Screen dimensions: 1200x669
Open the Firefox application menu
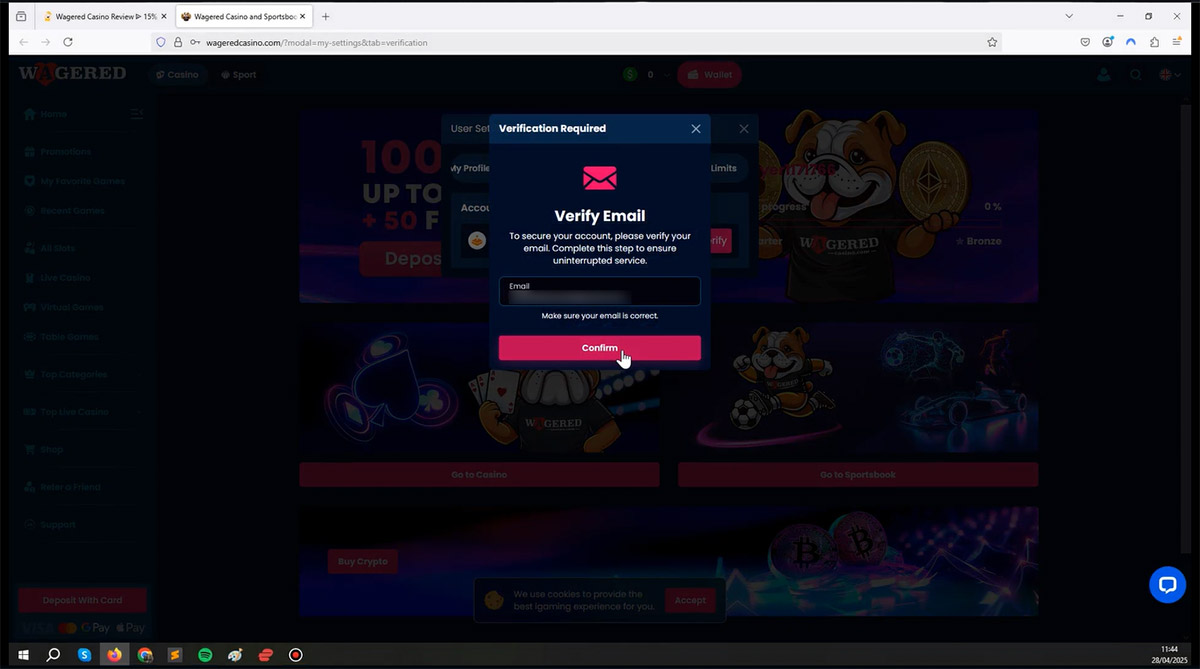pos(1178,42)
